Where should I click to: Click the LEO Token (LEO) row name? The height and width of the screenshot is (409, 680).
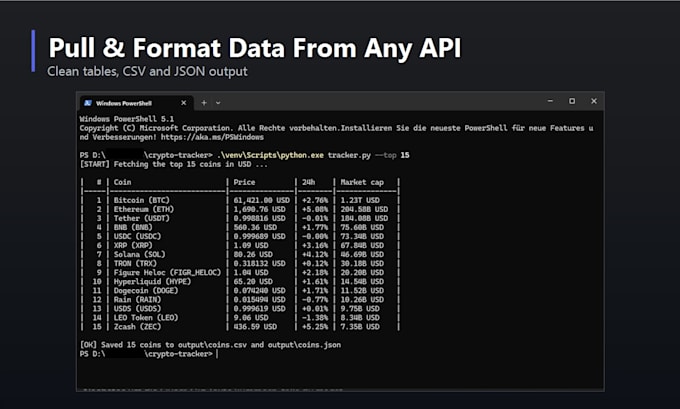[146, 318]
